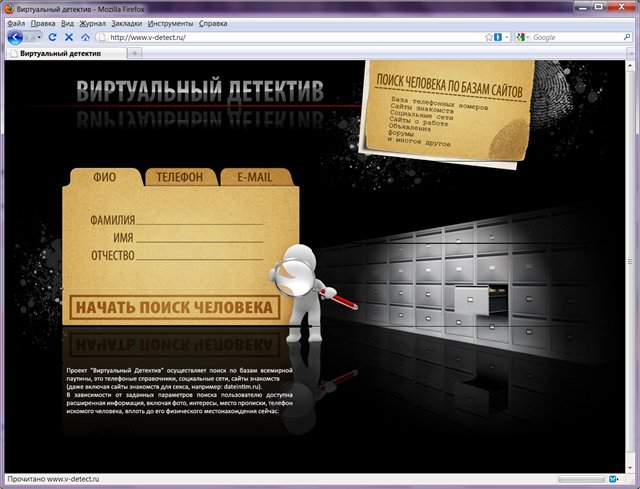The height and width of the screenshot is (489, 640).
Task: Click the mail icon in status bar
Action: [613, 480]
